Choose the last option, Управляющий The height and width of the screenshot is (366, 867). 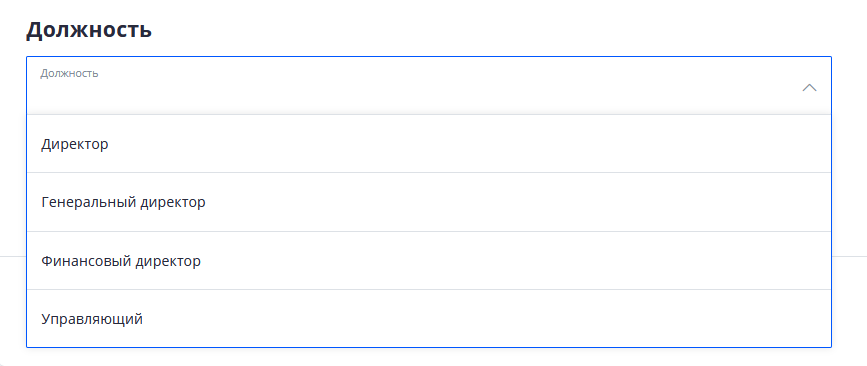click(429, 318)
